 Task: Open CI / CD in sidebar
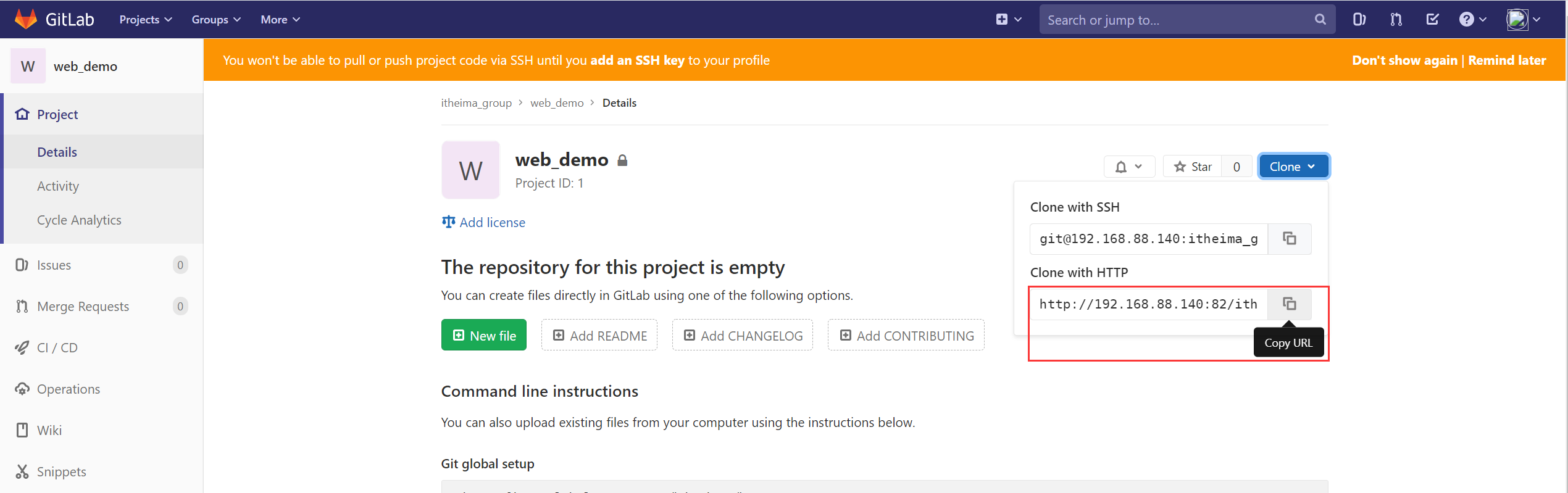pyautogui.click(x=57, y=348)
